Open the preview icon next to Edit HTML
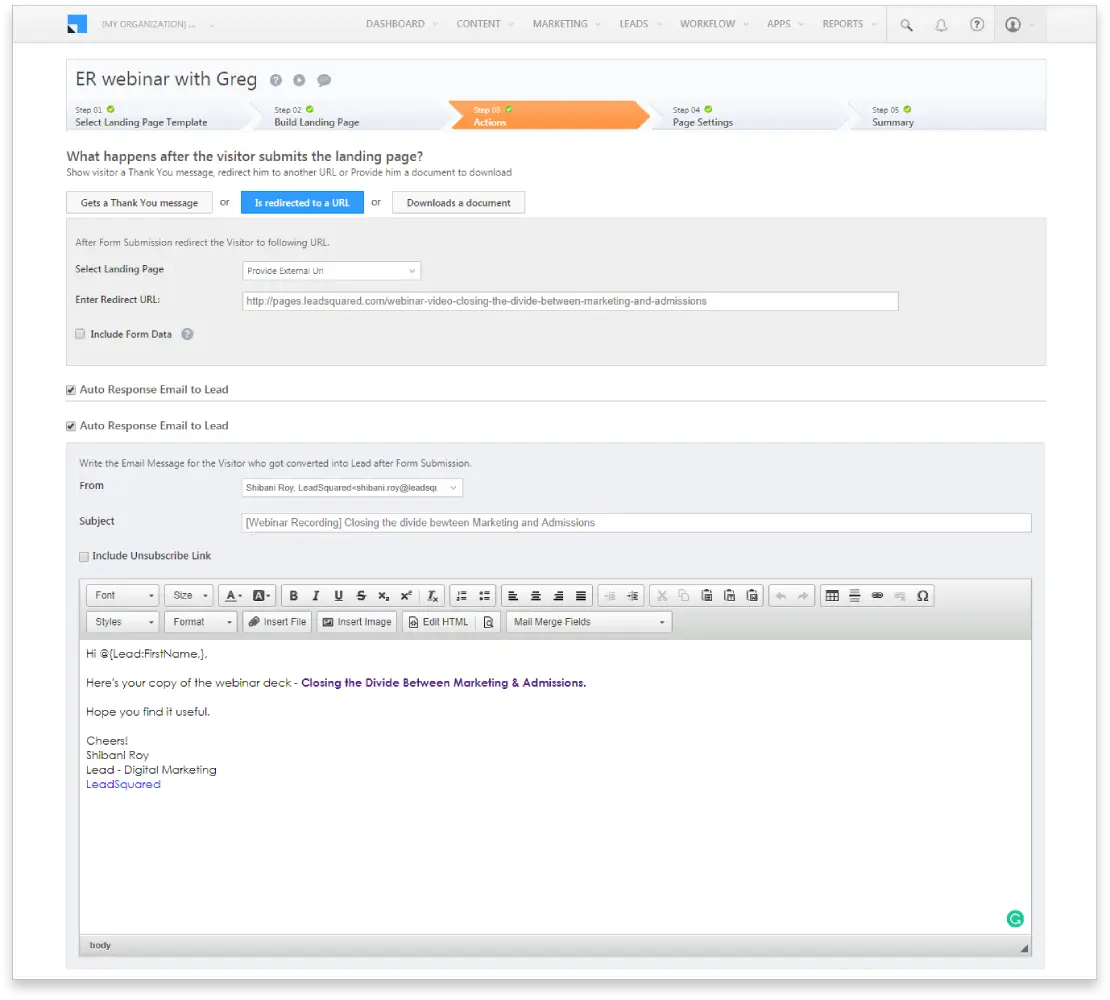Image resolution: width=1110 pixels, height=1000 pixels. [488, 622]
